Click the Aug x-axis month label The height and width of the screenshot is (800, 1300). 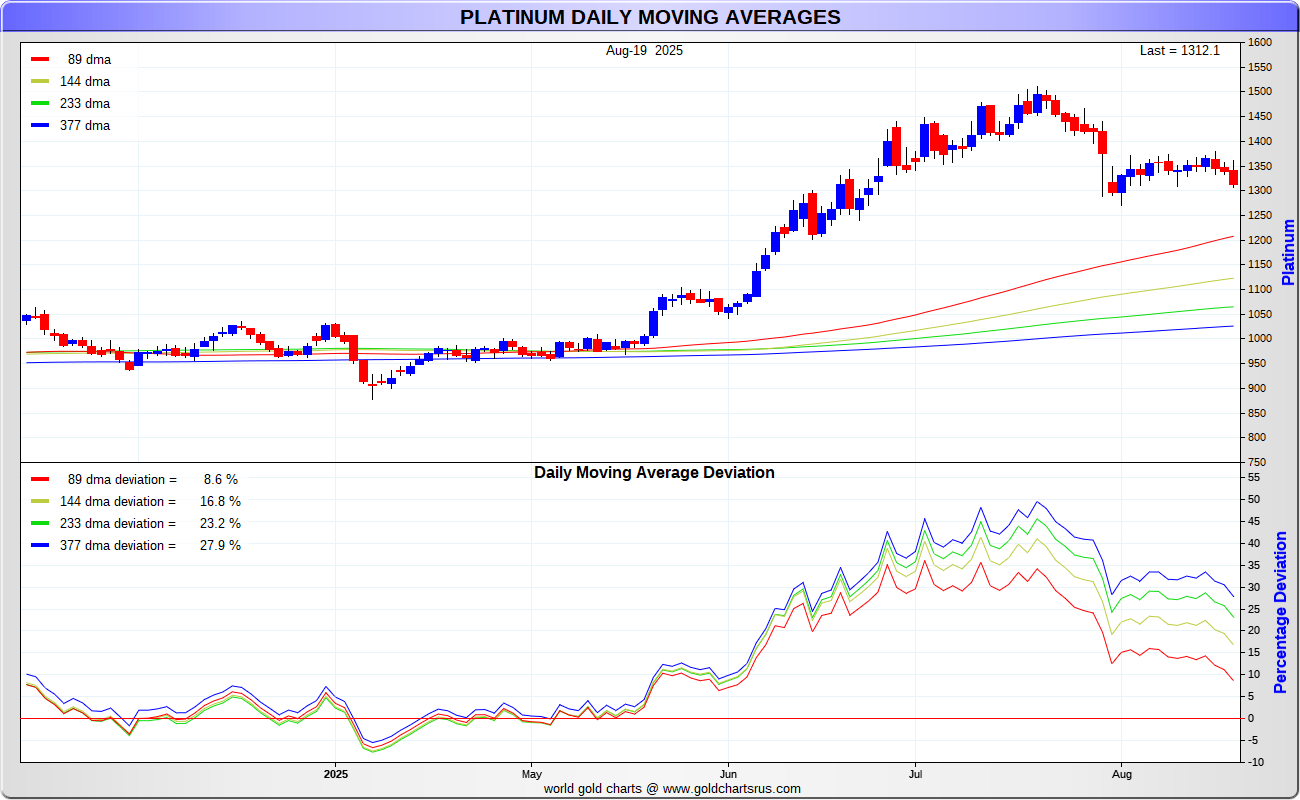pos(1121,774)
